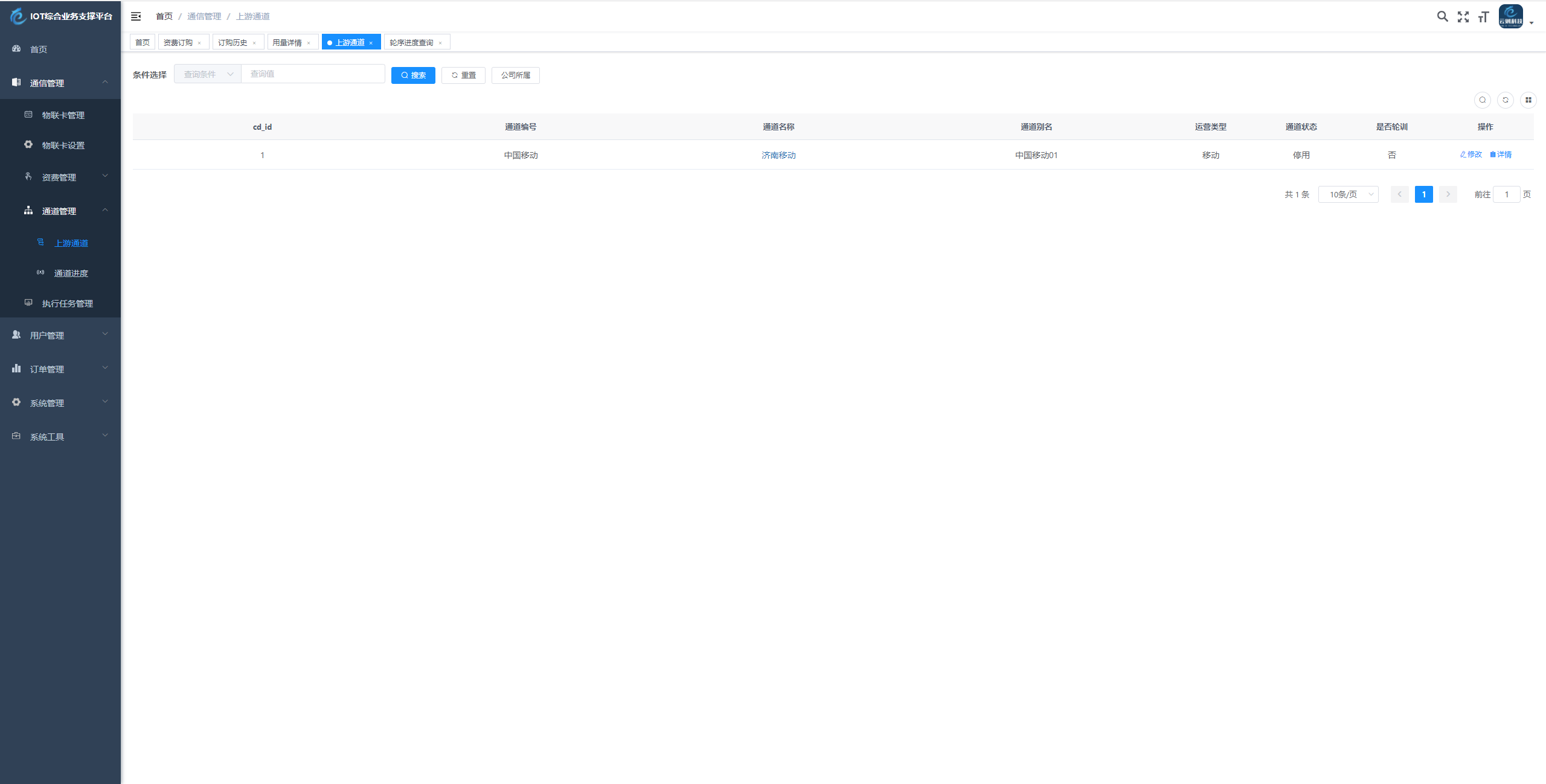Click the IOT platform logo icon
Screen dimensions: 1546x784
[x=18, y=16]
